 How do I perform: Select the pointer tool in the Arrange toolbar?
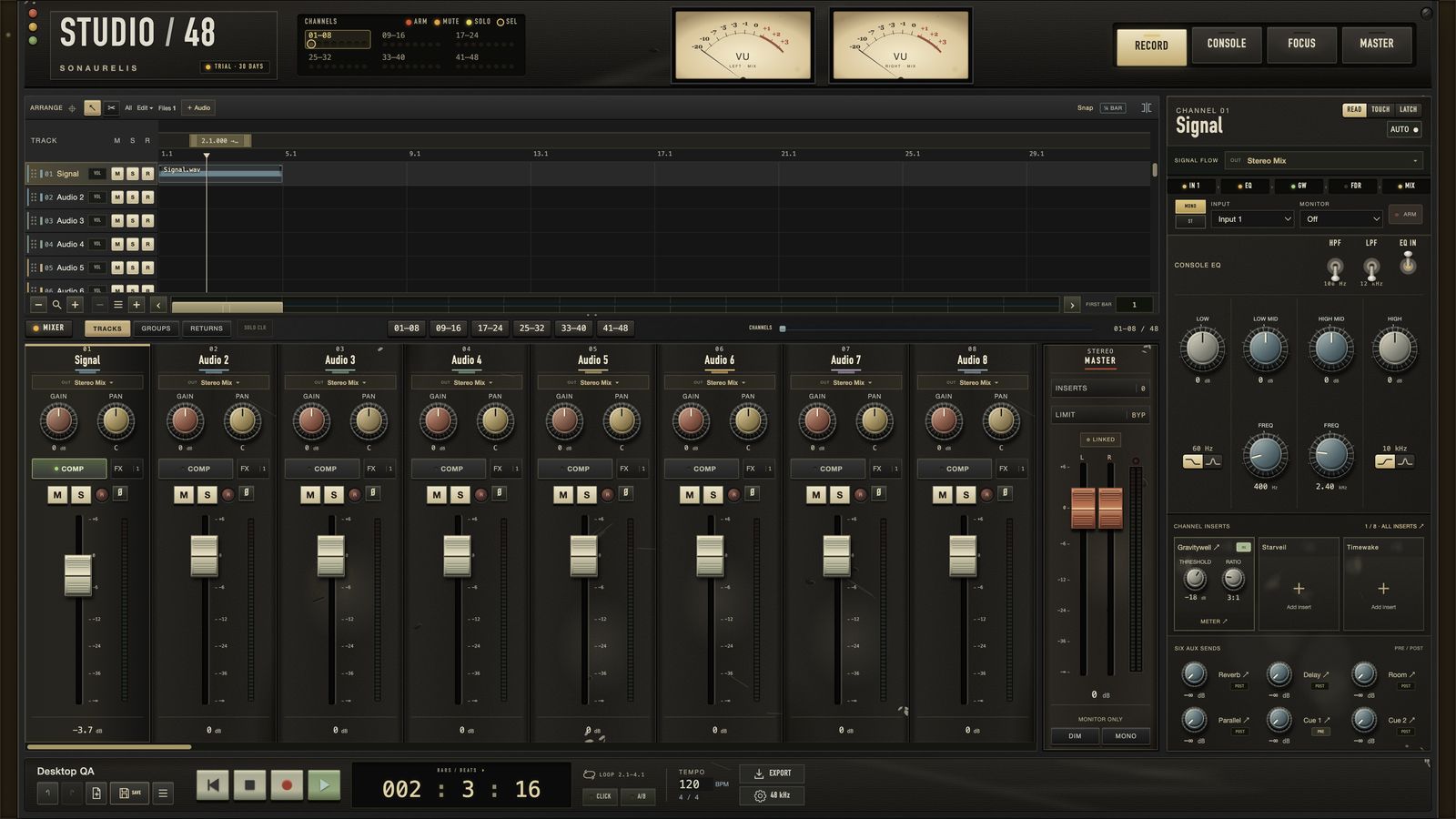pyautogui.click(x=93, y=107)
